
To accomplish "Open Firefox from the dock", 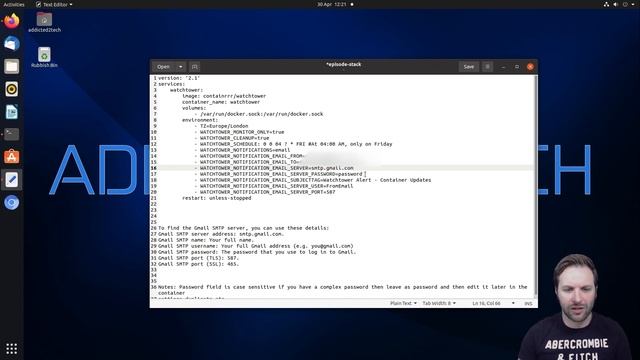I will [11, 21].
